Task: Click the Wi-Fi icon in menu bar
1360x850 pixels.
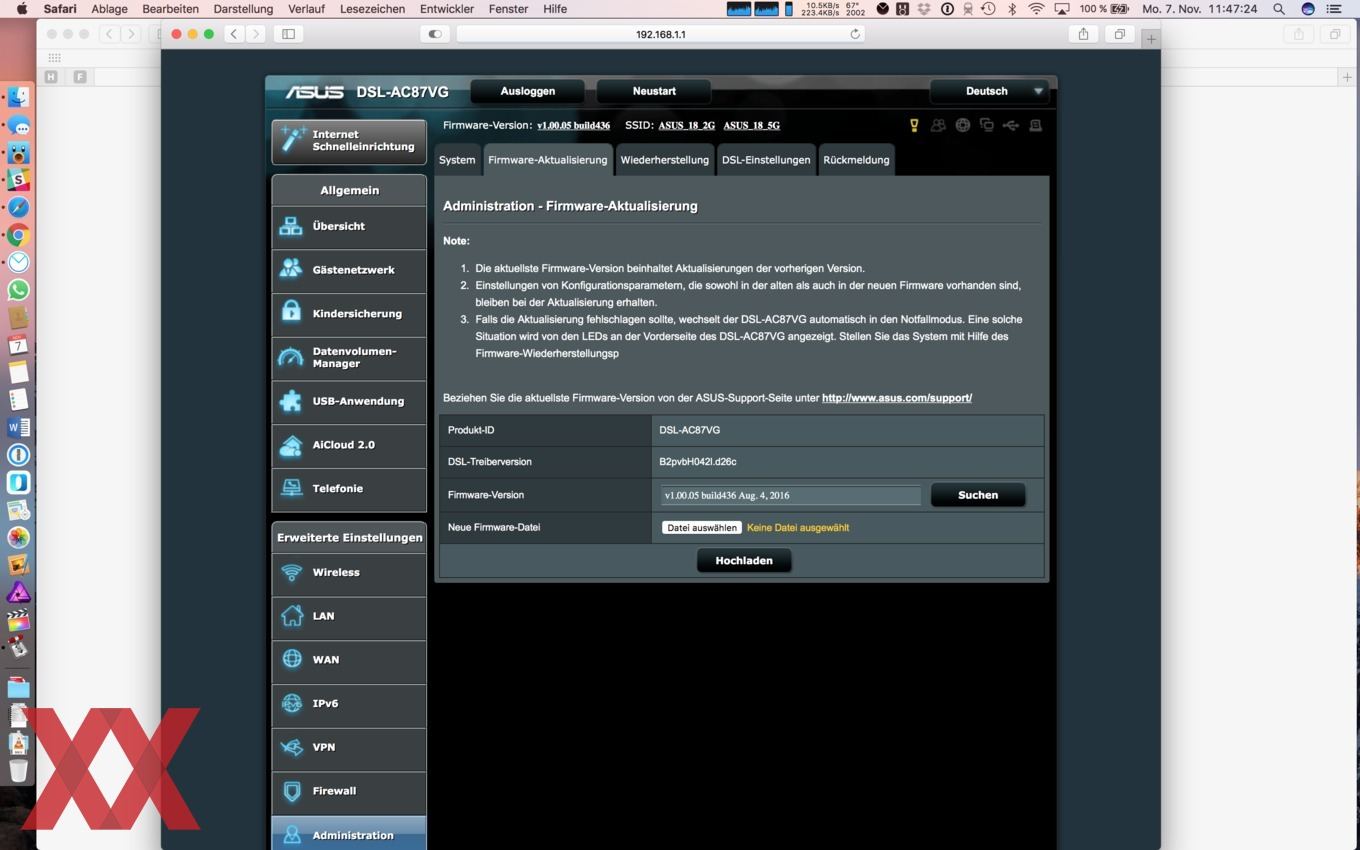Action: [x=1036, y=9]
